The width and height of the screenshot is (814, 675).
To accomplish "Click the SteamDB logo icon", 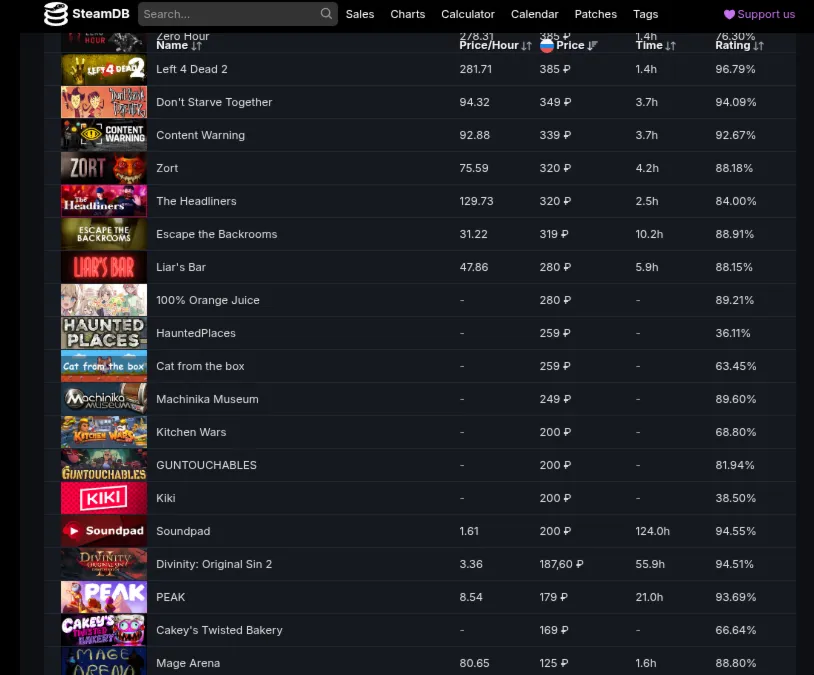I will tap(56, 14).
